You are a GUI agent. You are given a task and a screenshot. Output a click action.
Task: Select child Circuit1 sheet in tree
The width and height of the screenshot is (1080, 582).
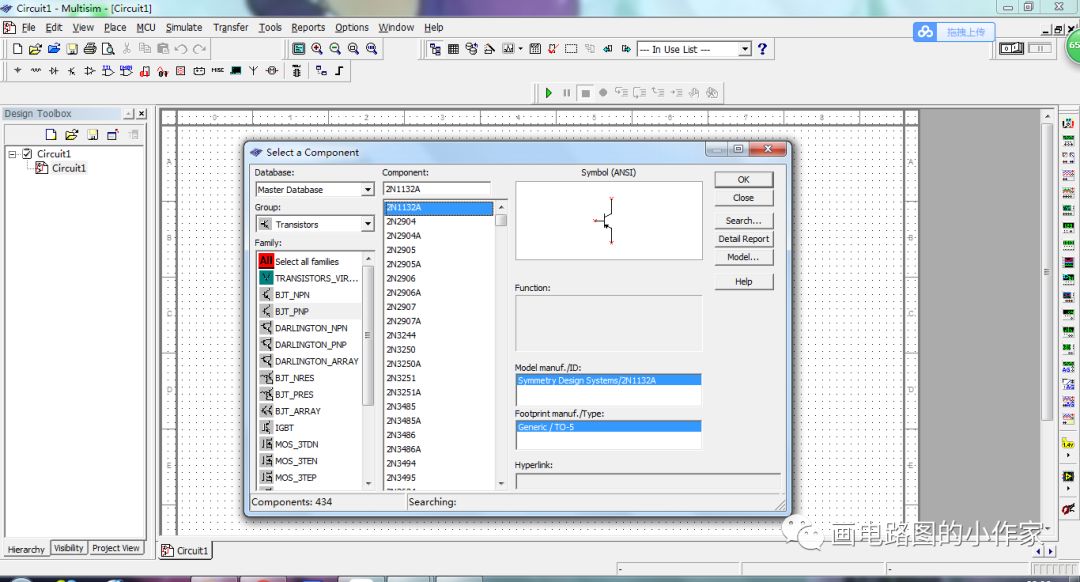click(68, 168)
